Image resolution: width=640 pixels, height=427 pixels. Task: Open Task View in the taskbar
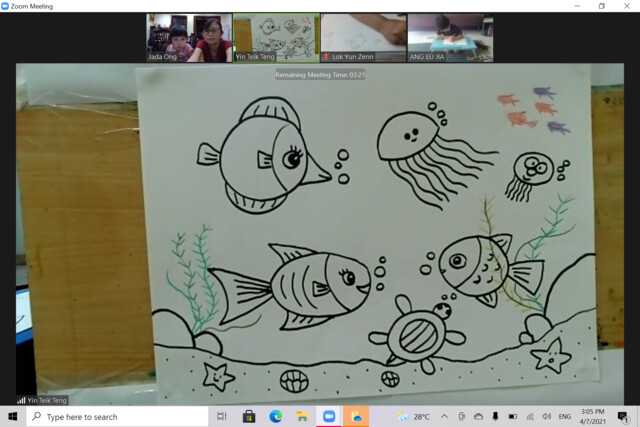pyautogui.click(x=222, y=416)
